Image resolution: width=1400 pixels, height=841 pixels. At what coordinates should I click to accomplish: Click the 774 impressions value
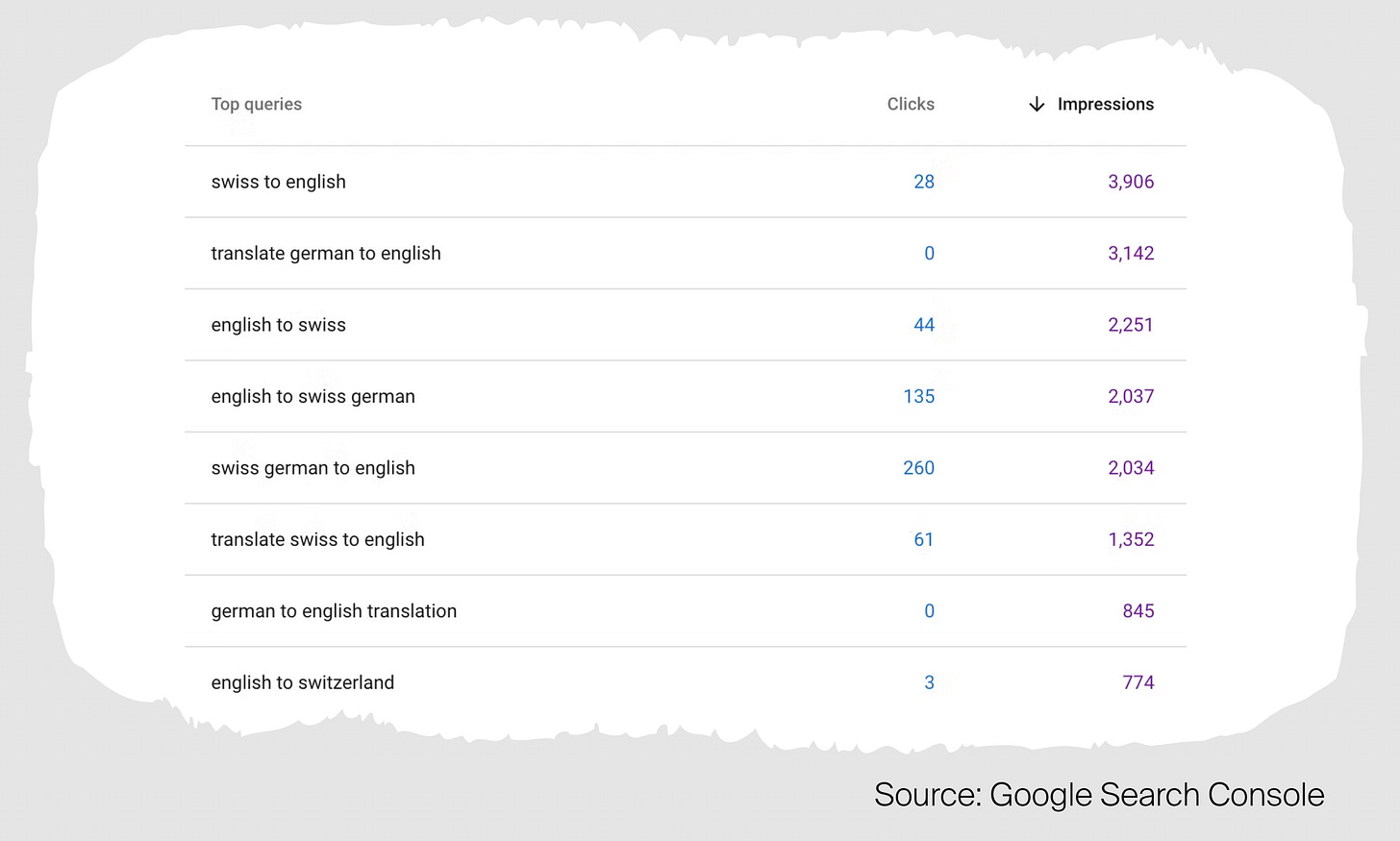1138,682
